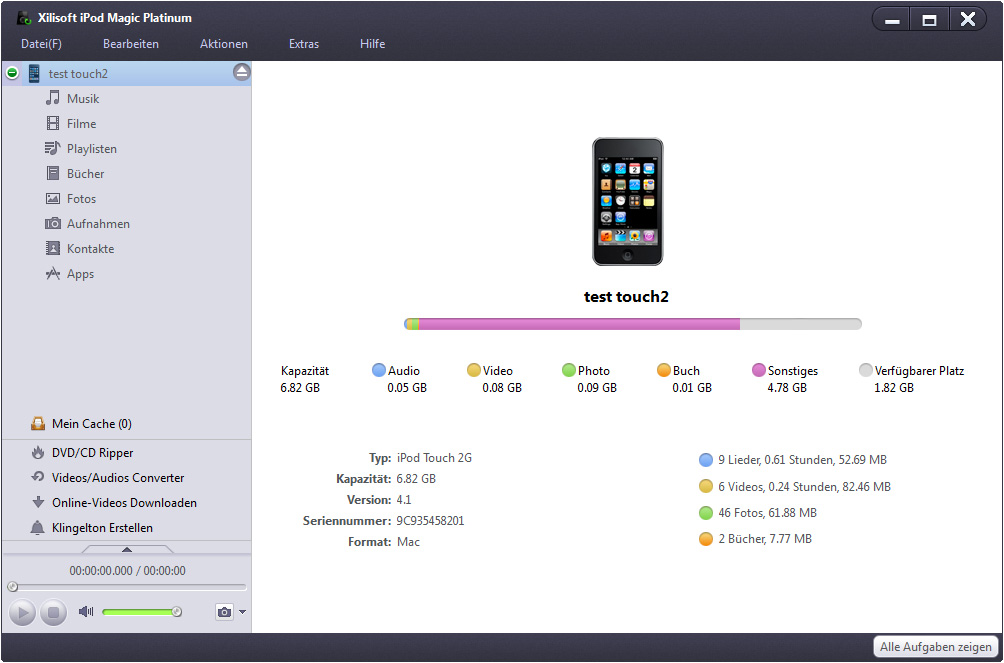The image size is (1004, 663).
Task: Click the Xilisoft app logo in title bar
Action: pyautogui.click(x=25, y=18)
